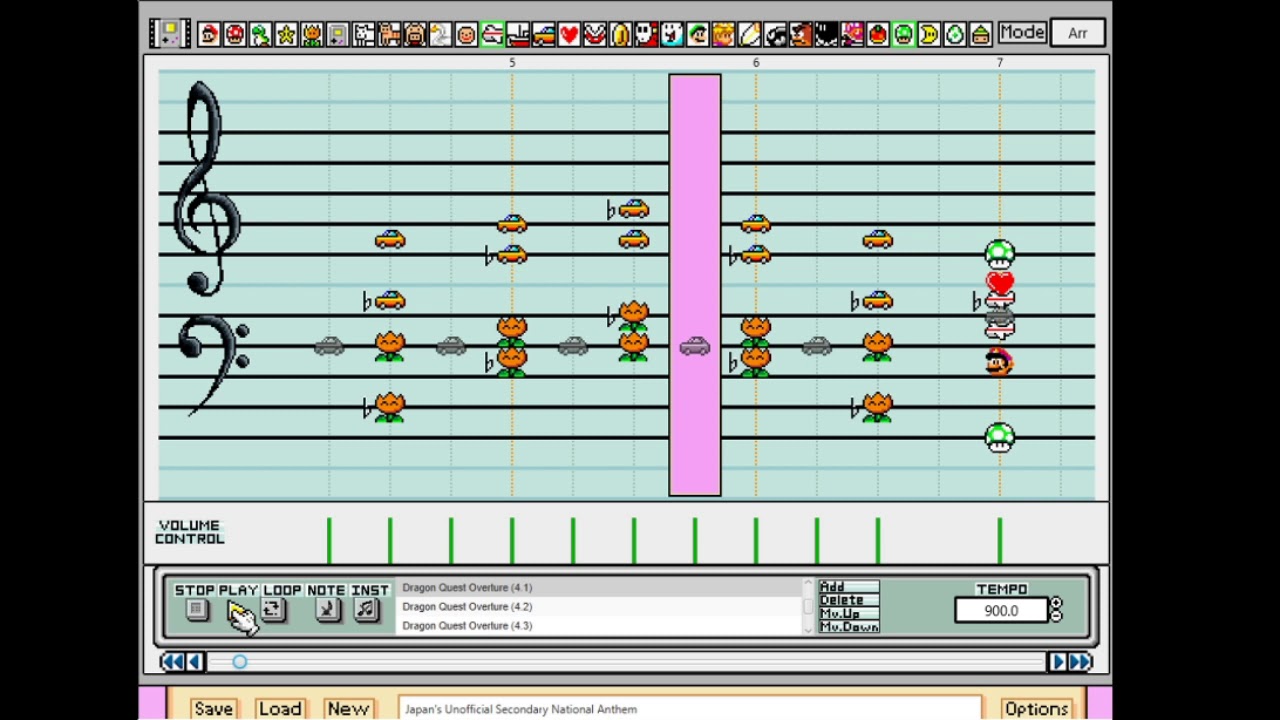Screen dimensions: 1280x720
Task: Select the Luigi instrument icon
Action: [697, 35]
